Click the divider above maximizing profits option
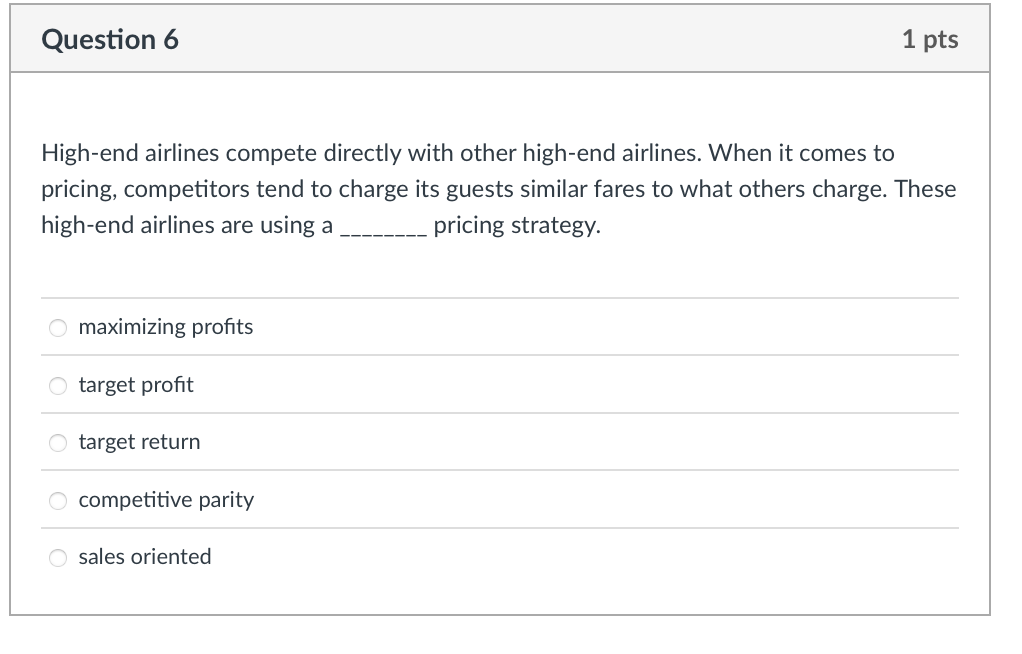Viewport: 1022px width, 654px height. pyautogui.click(x=498, y=298)
